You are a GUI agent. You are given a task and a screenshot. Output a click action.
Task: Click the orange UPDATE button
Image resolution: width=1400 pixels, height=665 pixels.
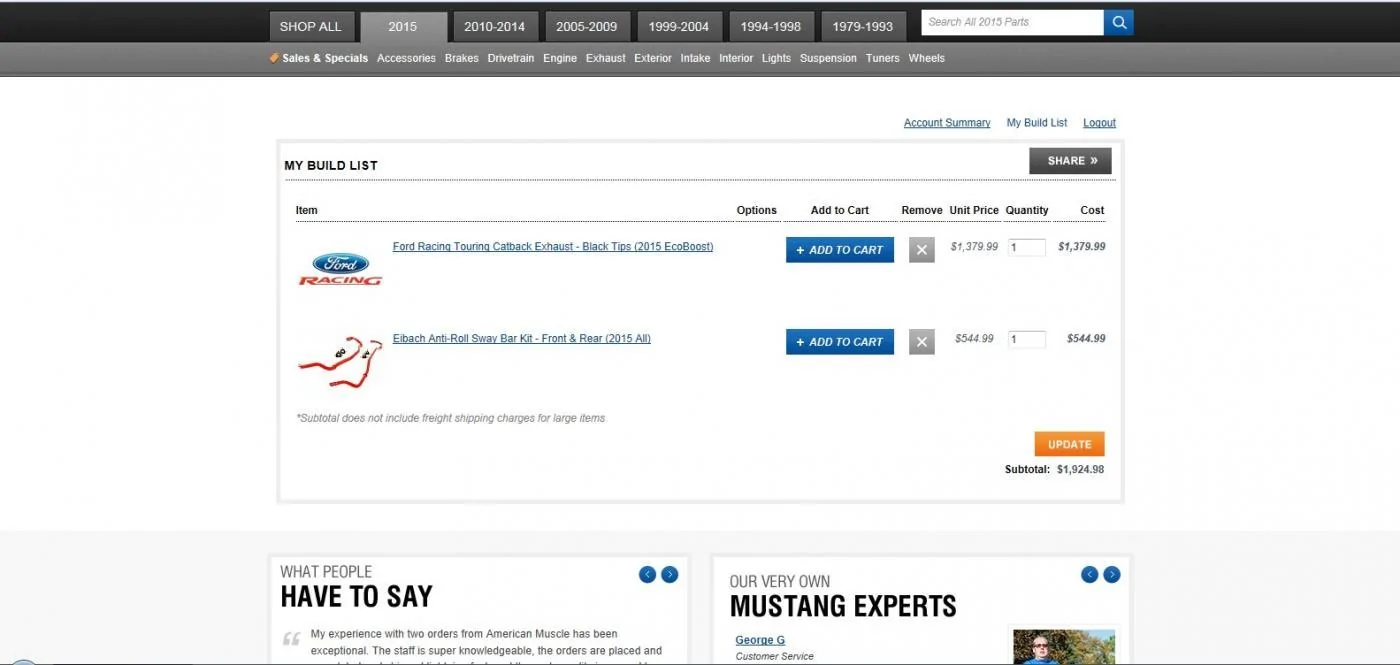(x=1069, y=444)
